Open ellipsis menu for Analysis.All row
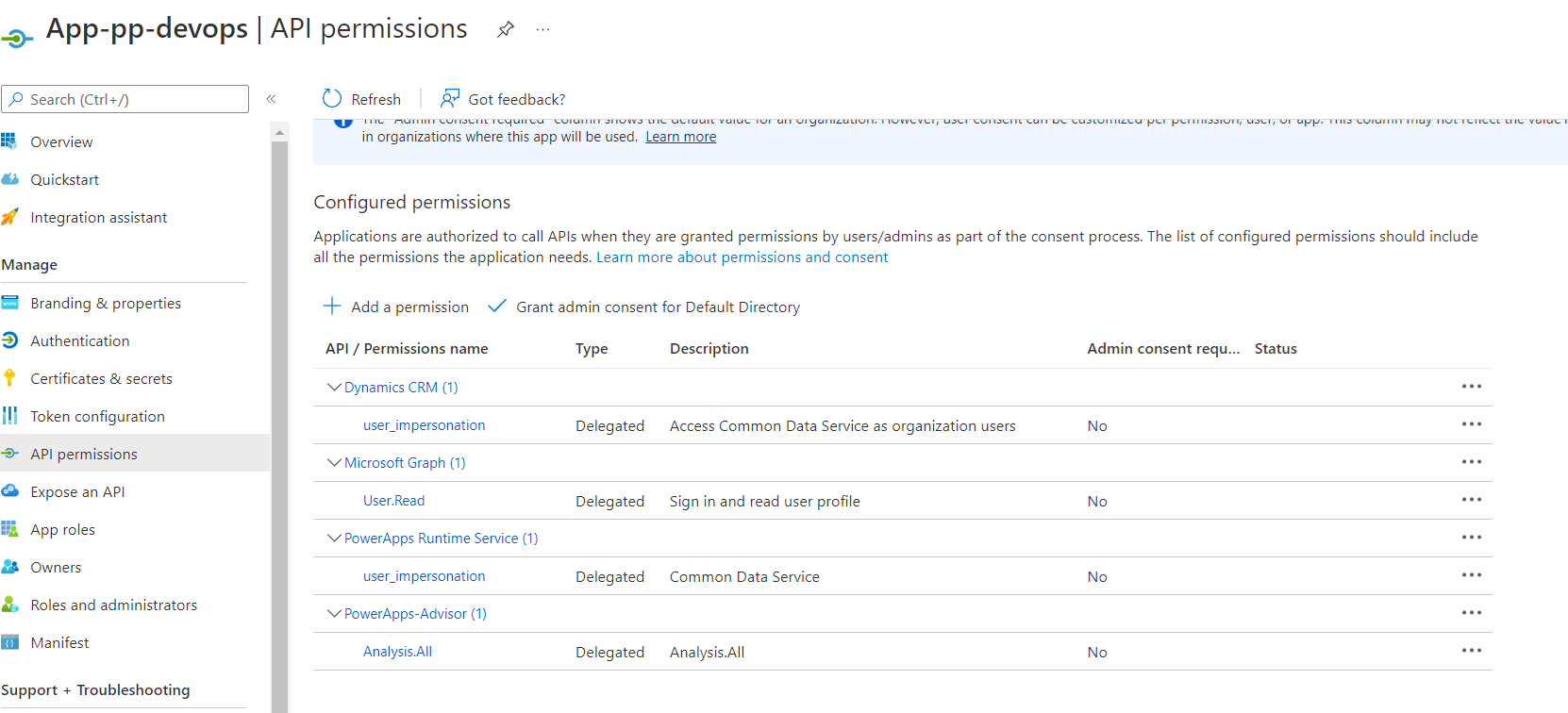Screen dimensions: 1568x713 tap(1471, 651)
